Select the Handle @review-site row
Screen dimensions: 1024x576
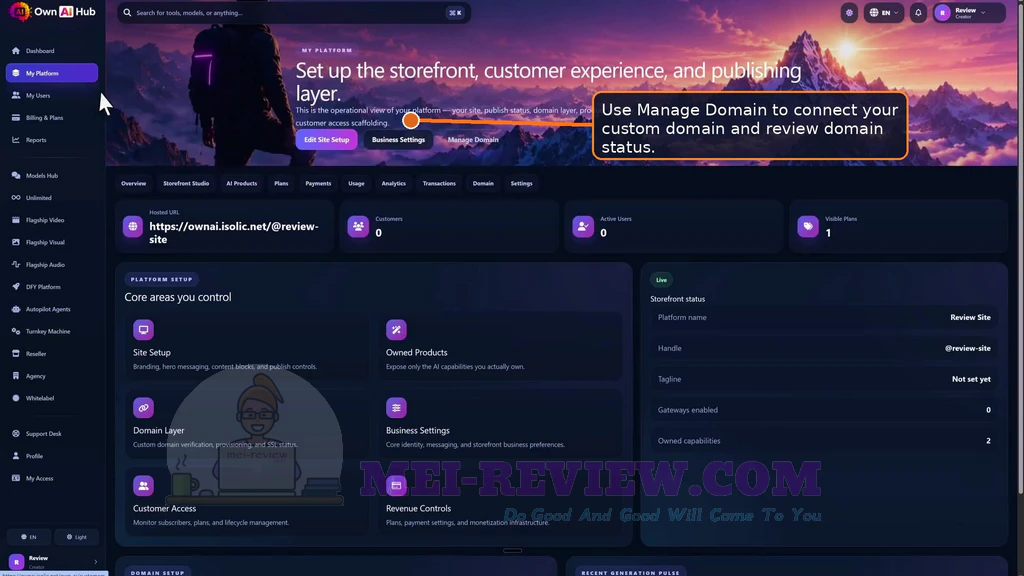[824, 348]
